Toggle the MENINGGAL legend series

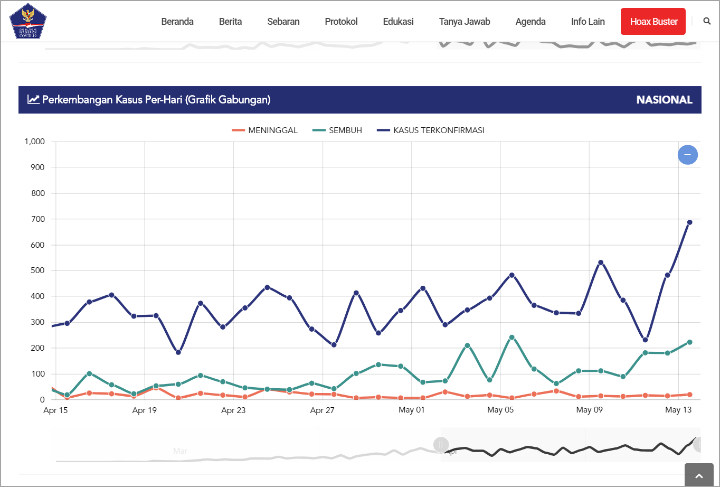[264, 130]
